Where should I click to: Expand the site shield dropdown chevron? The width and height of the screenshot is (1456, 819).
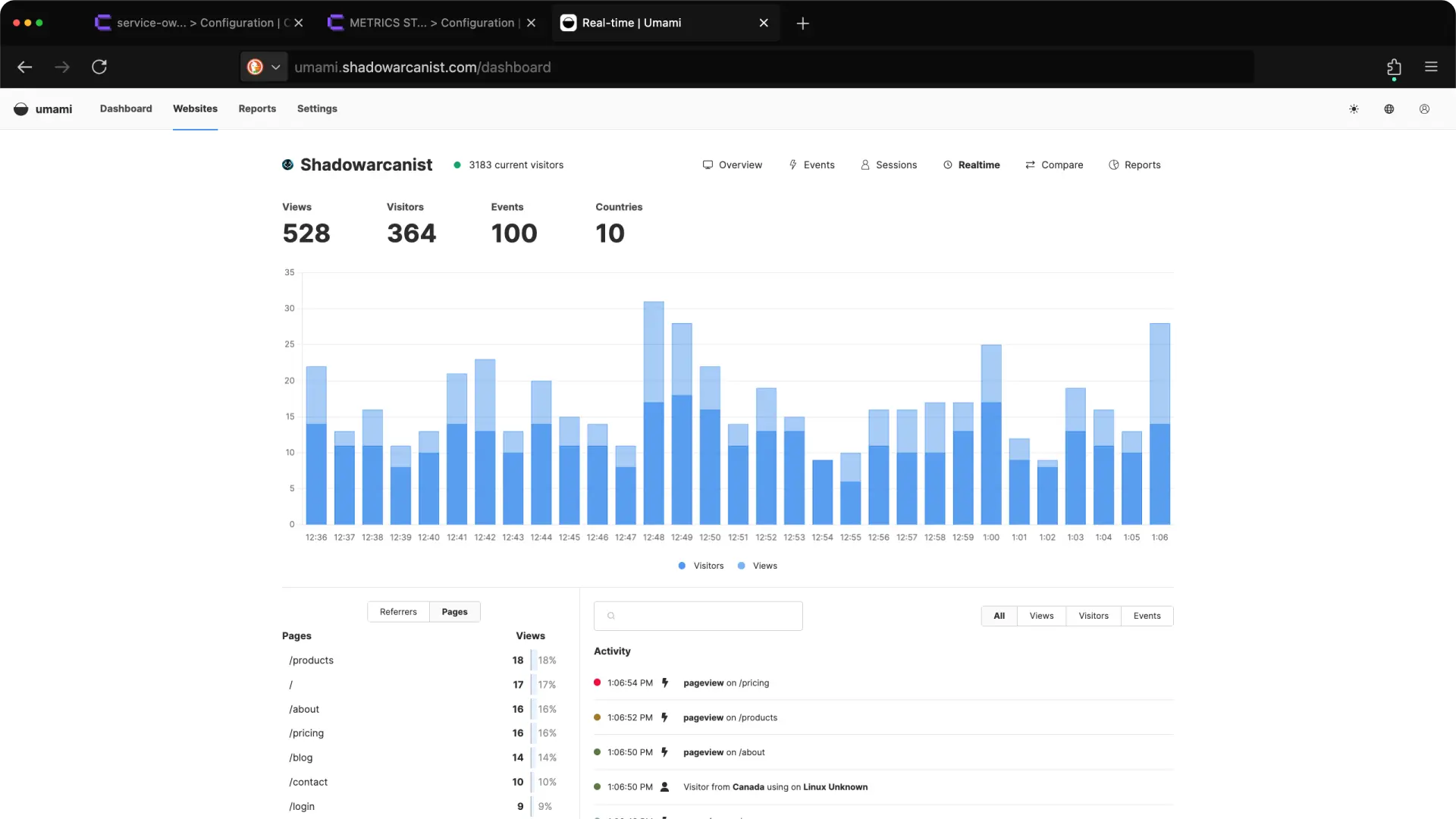(x=276, y=67)
